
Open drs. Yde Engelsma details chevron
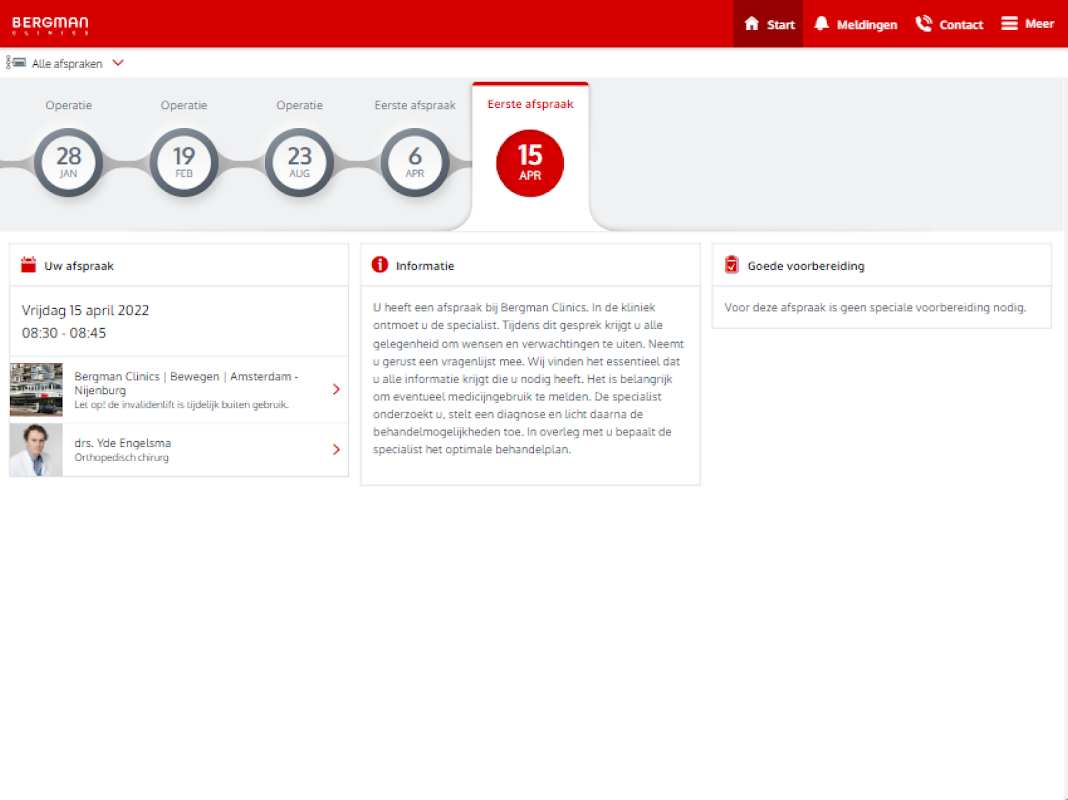click(x=336, y=449)
